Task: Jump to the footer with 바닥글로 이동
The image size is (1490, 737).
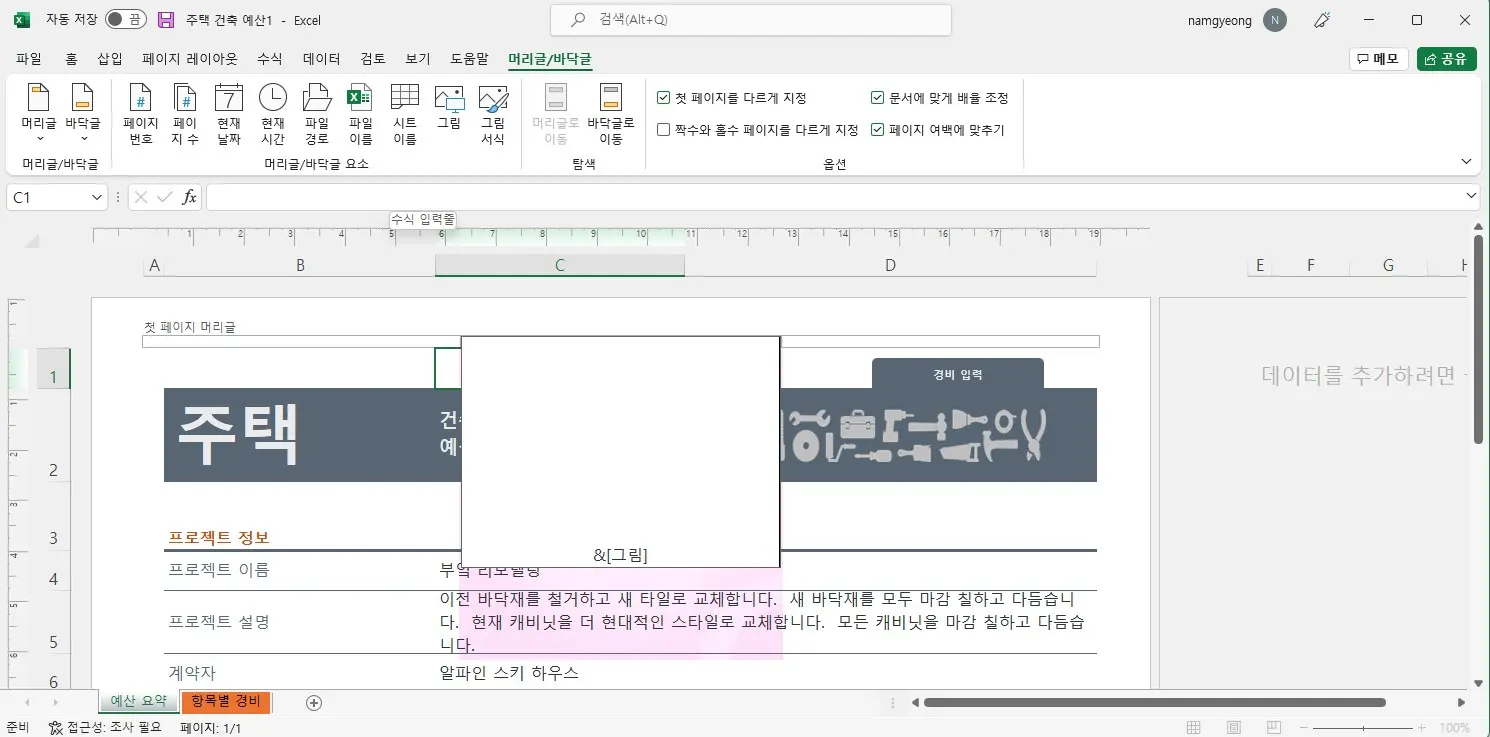Action: 611,110
